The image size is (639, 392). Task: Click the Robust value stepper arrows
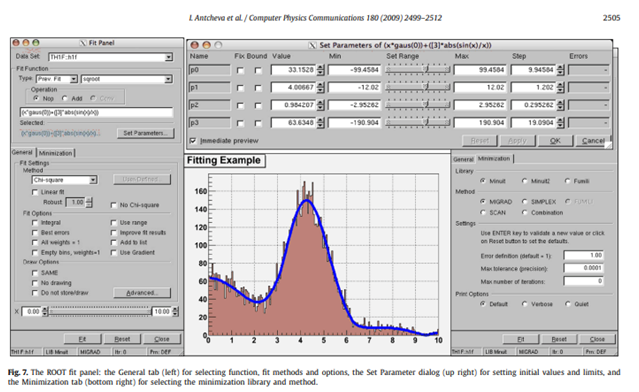89,202
